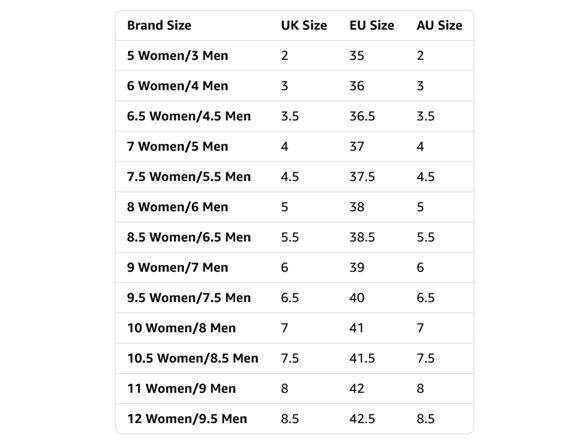Click the 7 Women/5 Men brand size

177,147
